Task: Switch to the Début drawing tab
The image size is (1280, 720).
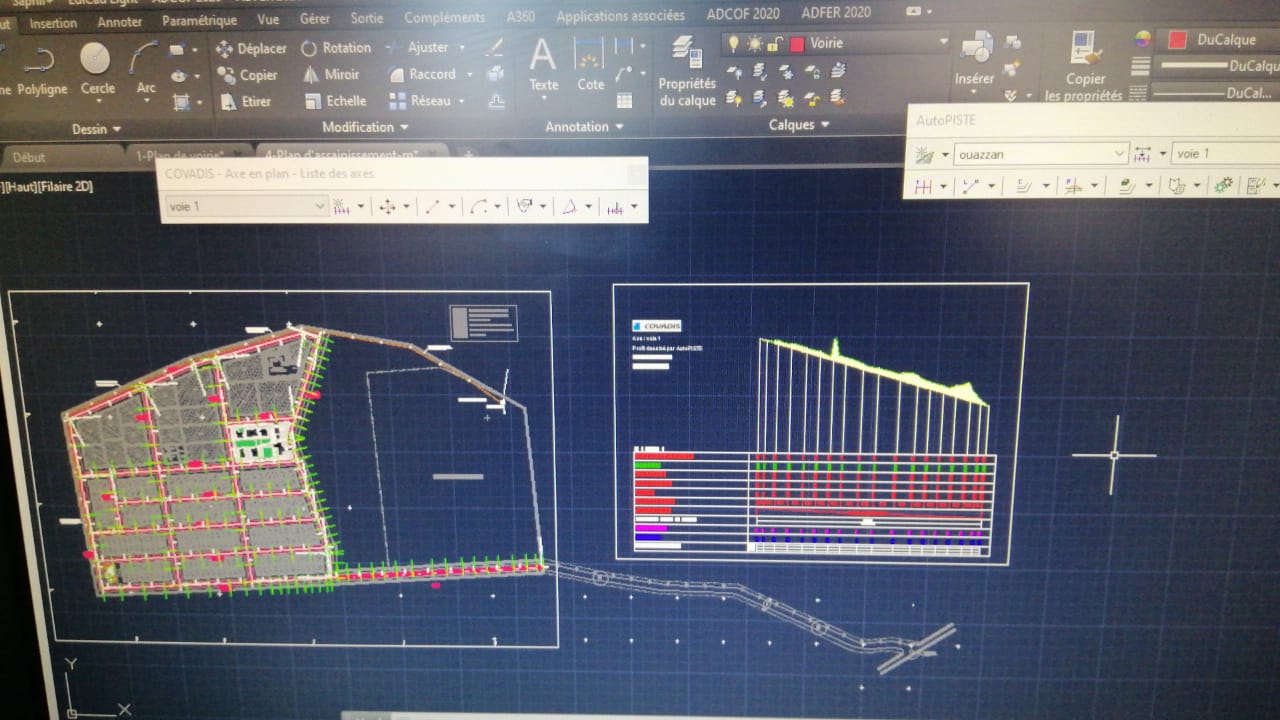Action: (x=29, y=157)
